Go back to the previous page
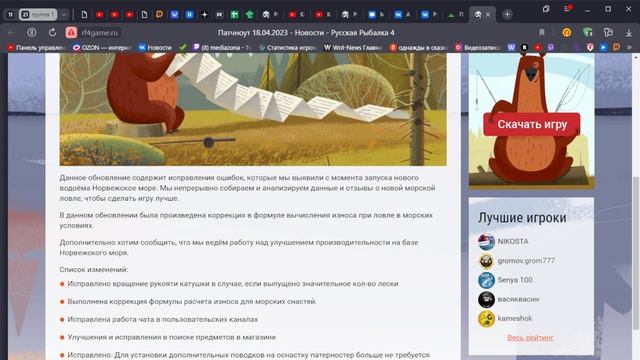640x360 pixels. point(11,32)
